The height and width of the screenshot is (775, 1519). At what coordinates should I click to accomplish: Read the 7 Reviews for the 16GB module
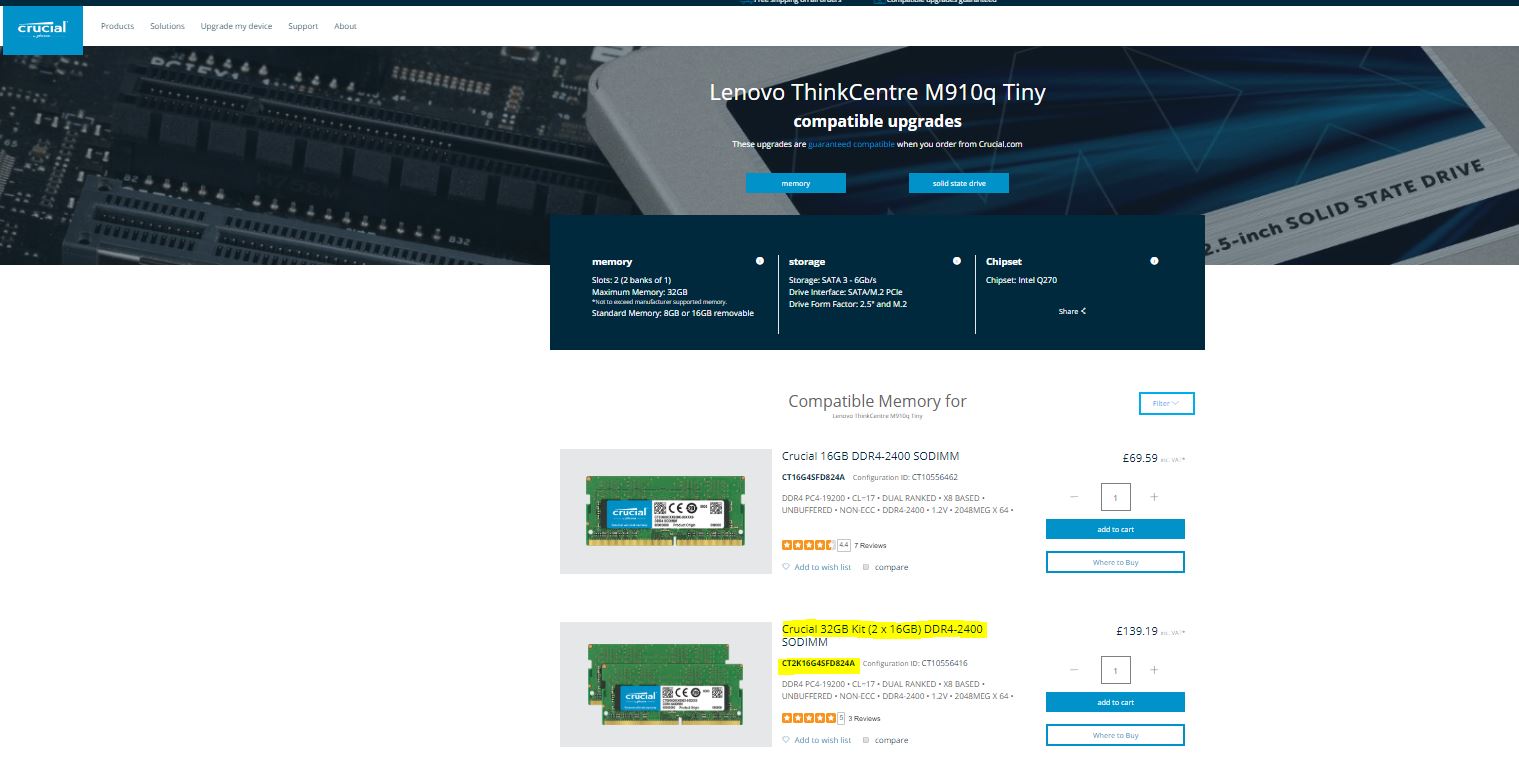point(870,545)
